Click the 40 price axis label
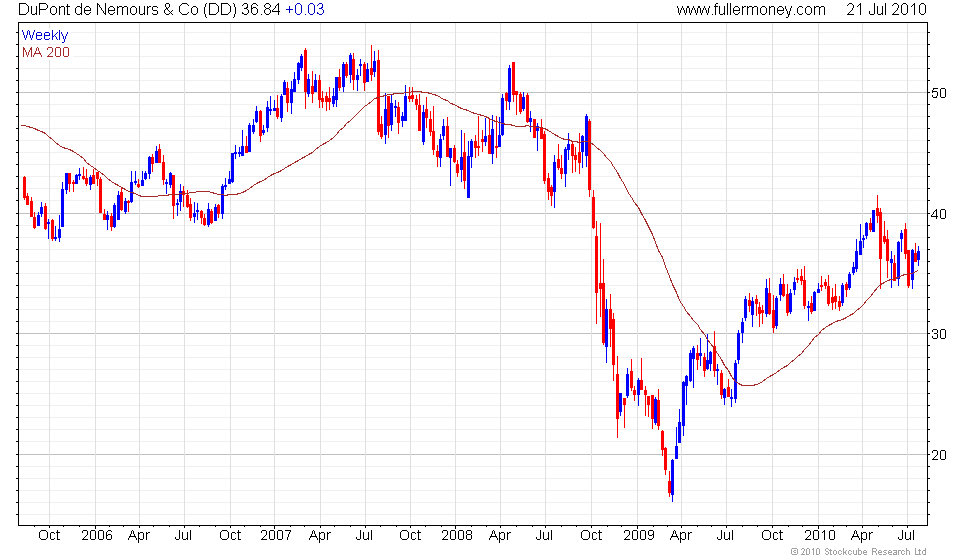 [x=939, y=214]
